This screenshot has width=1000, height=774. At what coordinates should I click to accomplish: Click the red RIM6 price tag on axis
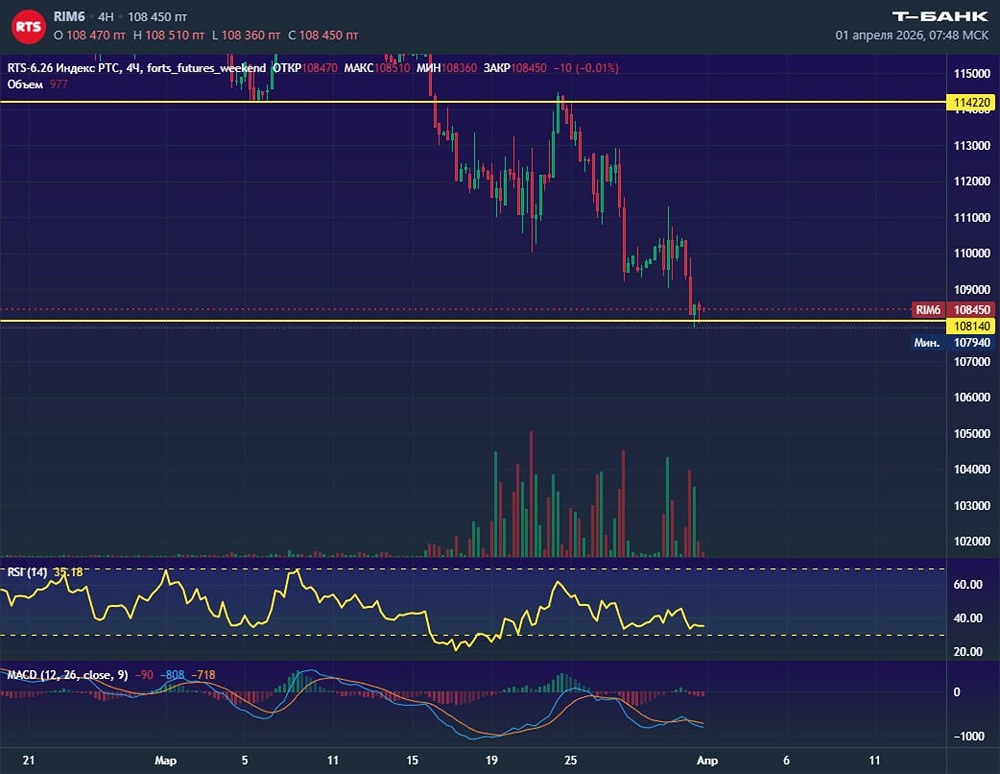point(928,310)
